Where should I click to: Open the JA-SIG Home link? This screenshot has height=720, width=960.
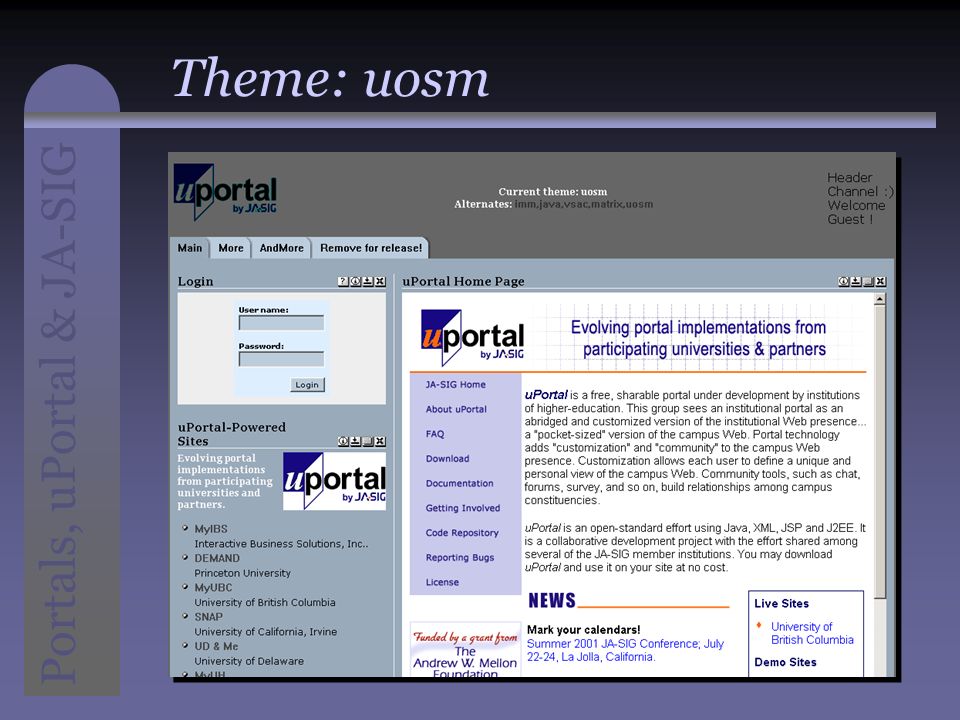[x=456, y=384]
